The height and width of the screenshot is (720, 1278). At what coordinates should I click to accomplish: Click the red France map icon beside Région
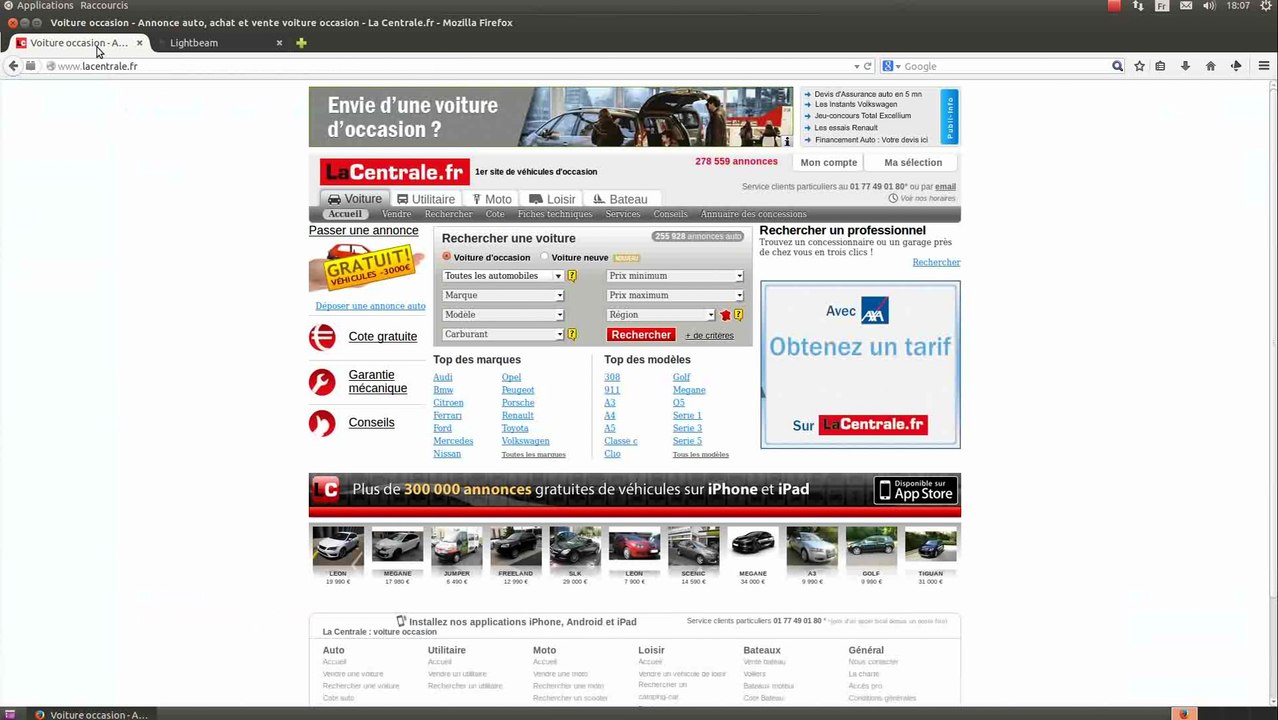[x=726, y=315]
